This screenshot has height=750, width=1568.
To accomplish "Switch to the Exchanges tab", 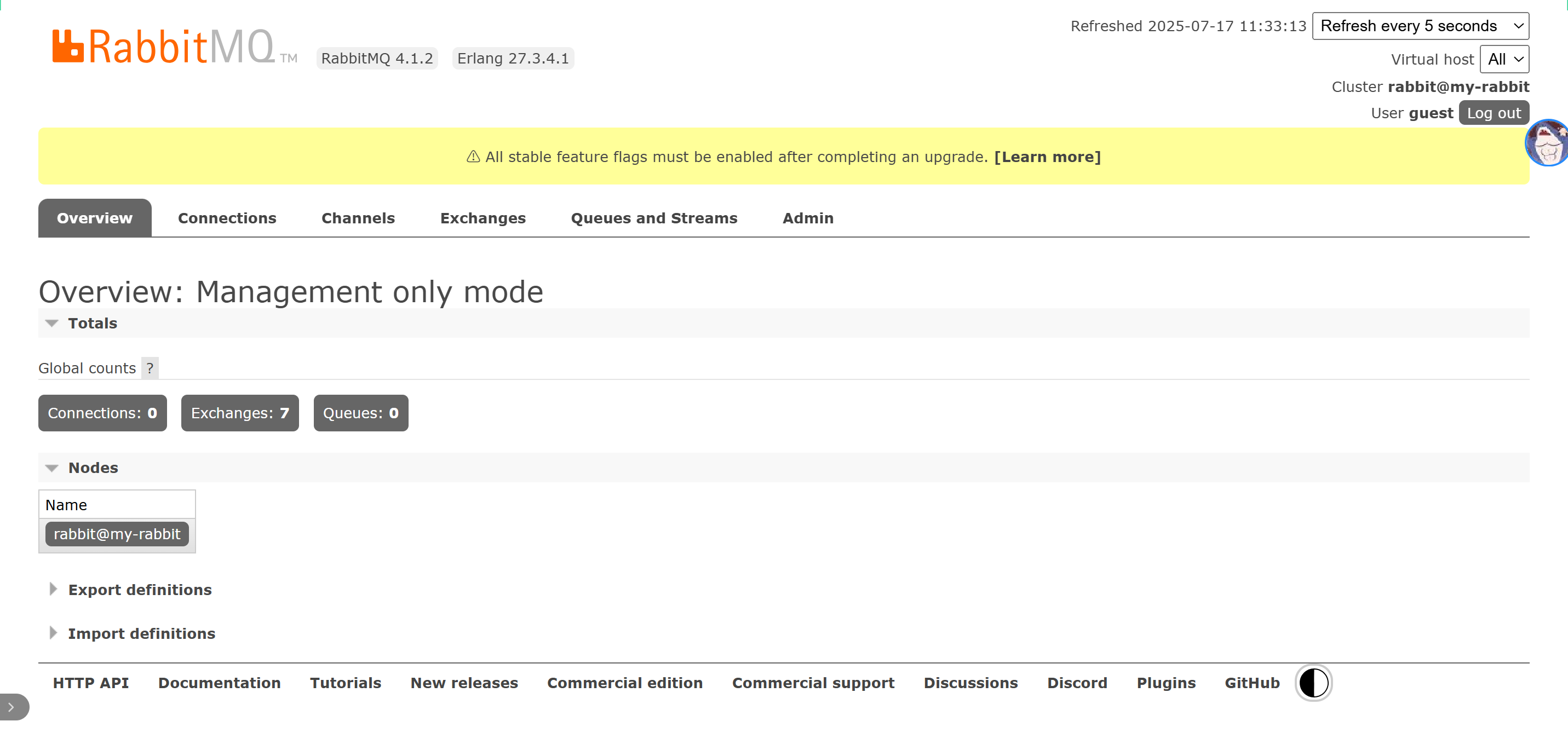I will click(483, 218).
